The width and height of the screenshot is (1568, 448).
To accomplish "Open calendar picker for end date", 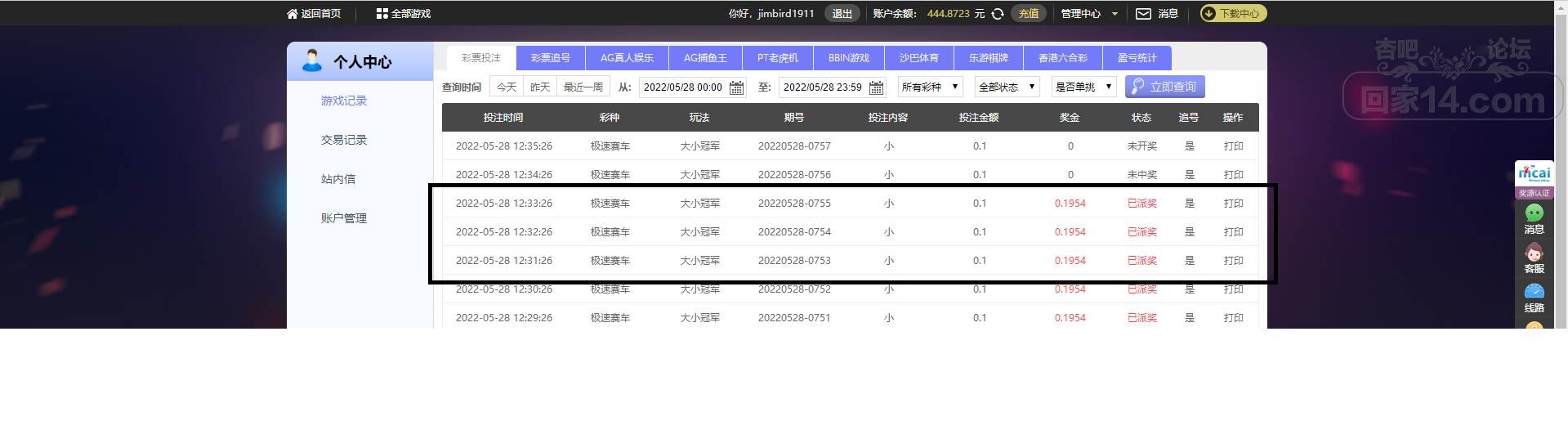I will pos(876,87).
